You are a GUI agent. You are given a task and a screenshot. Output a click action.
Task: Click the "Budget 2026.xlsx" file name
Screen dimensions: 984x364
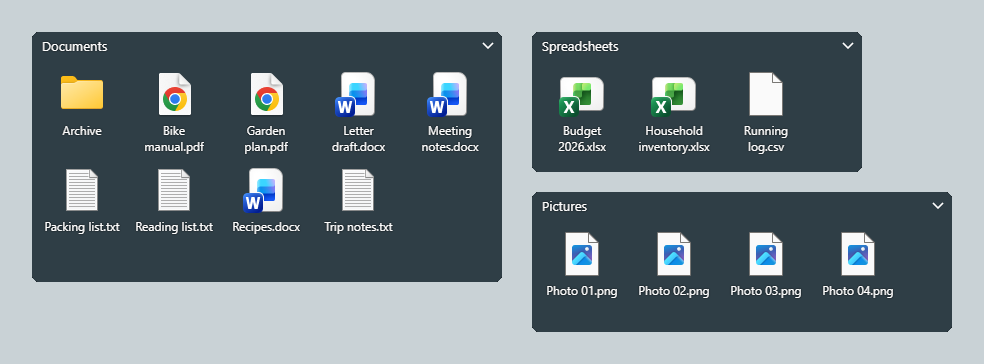pos(582,139)
